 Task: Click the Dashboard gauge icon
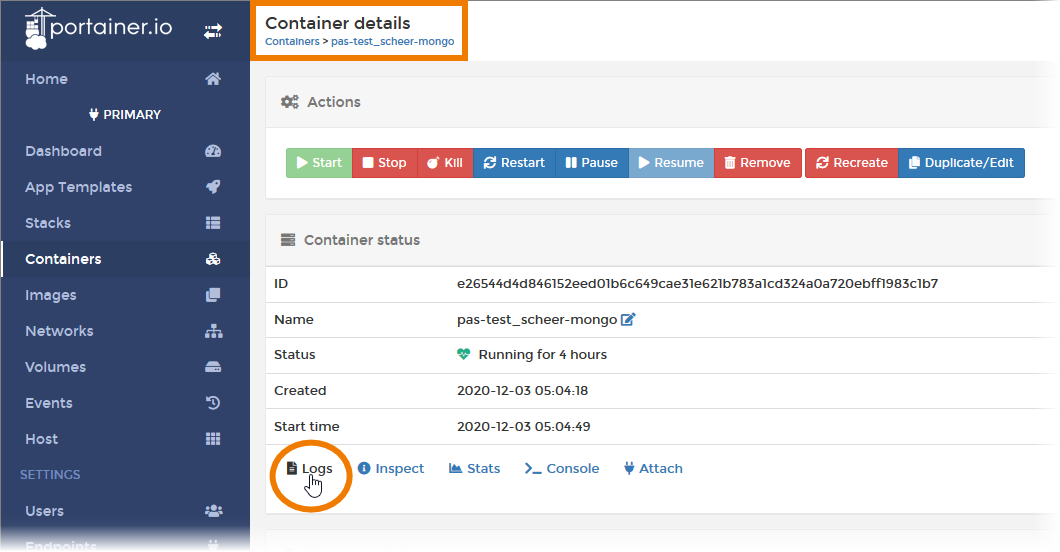tap(212, 151)
